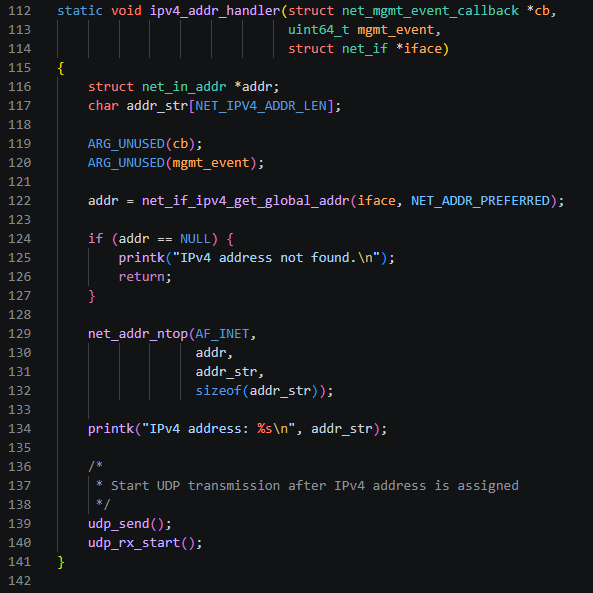Viewport: 593px width, 593px height.
Task: Click the parameter mgmt_event on line 113
Action: pos(396,30)
